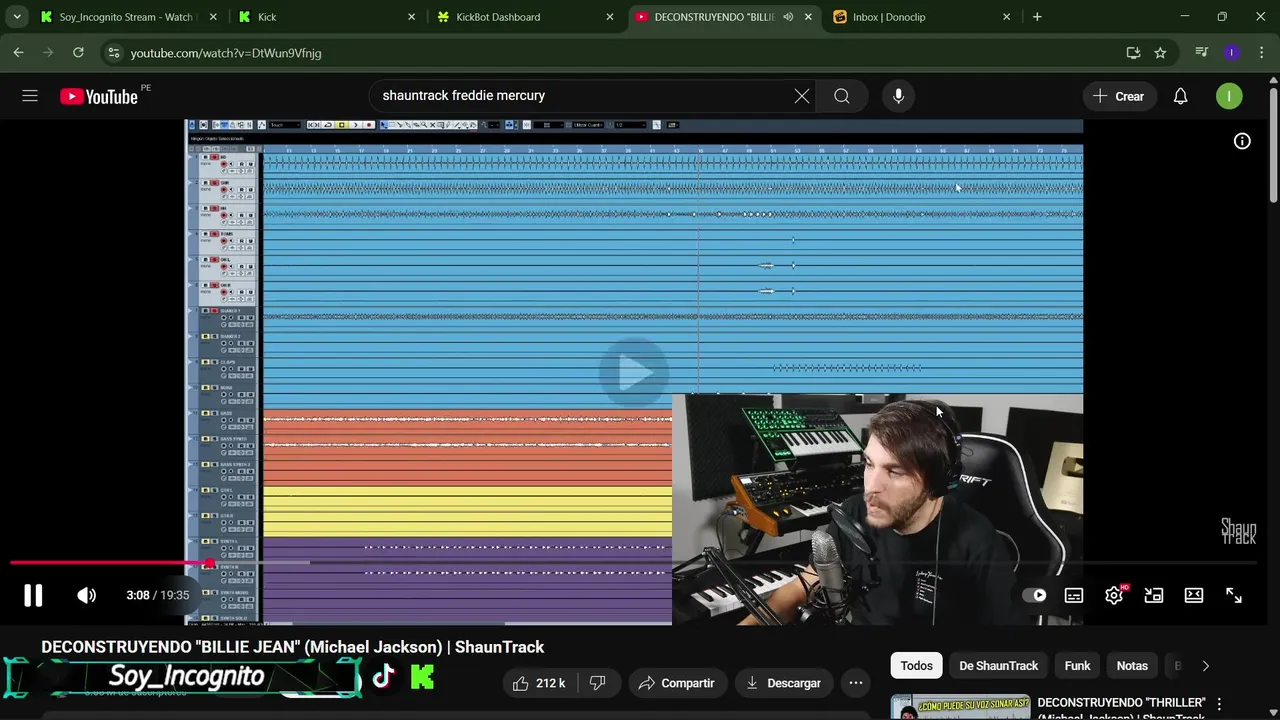
Task: Pause the YouTube video
Action: click(x=33, y=595)
